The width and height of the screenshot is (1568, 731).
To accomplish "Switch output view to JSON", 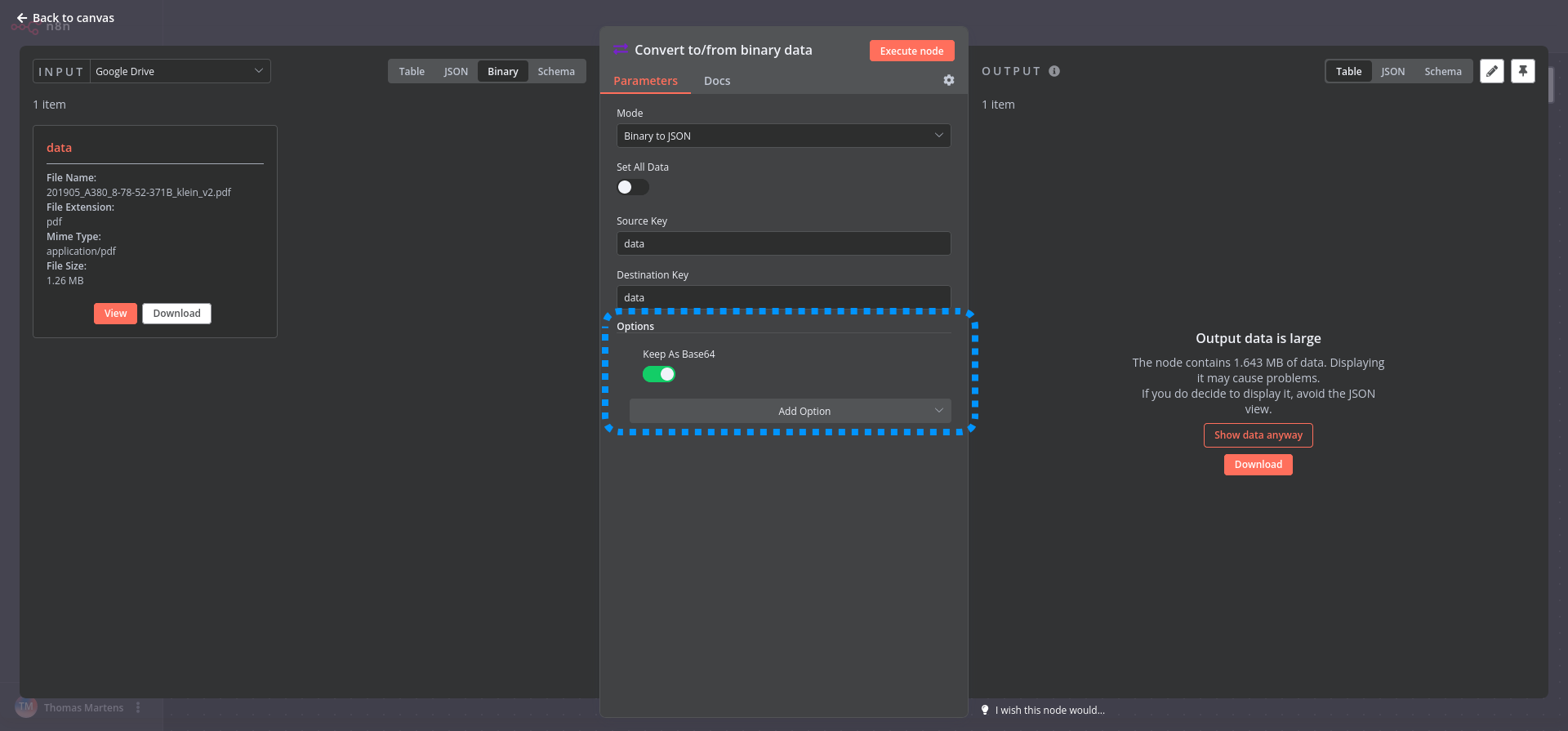I will (1392, 71).
